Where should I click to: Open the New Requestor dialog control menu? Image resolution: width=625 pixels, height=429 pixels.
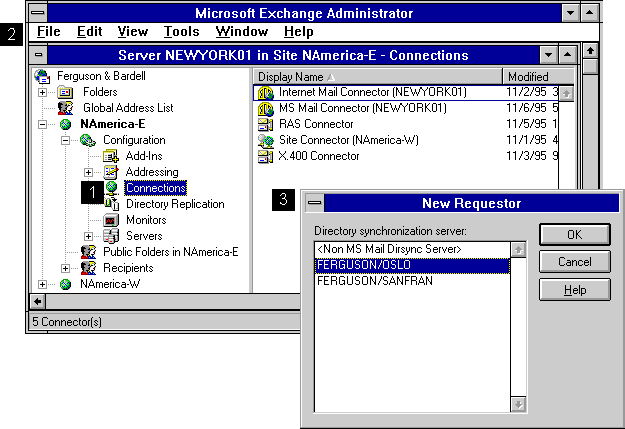[x=314, y=203]
